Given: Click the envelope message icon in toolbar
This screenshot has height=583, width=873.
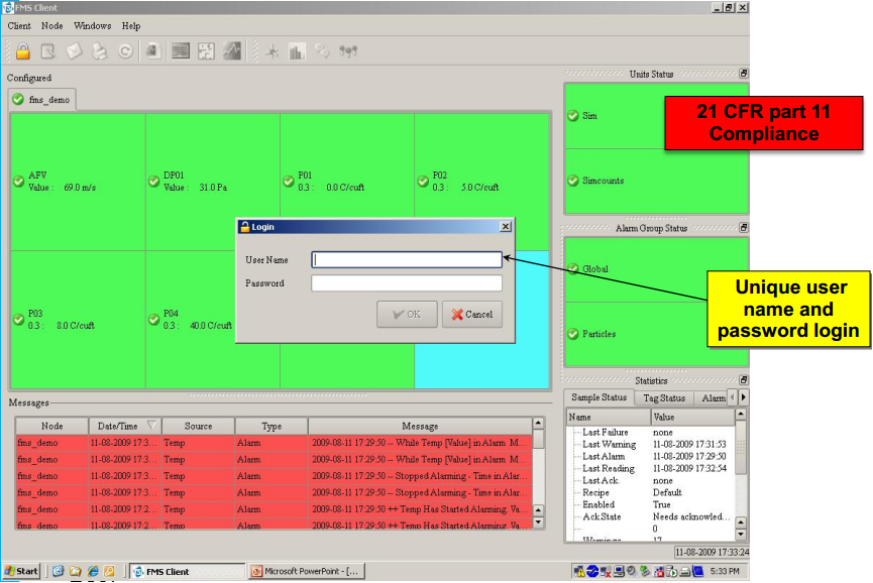Looking at the screenshot, I should (74, 51).
